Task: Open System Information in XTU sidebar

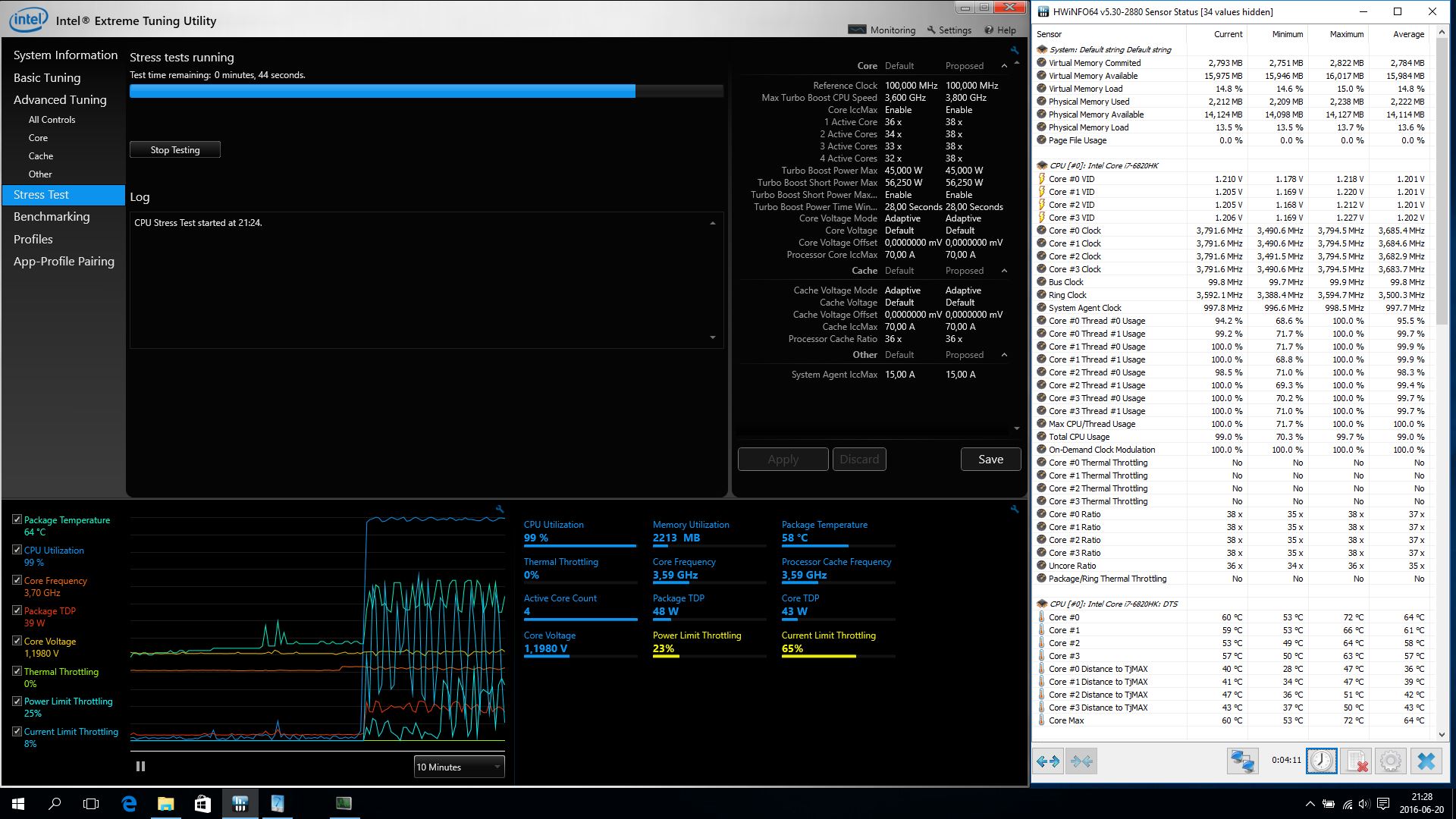Action: pyautogui.click(x=65, y=55)
